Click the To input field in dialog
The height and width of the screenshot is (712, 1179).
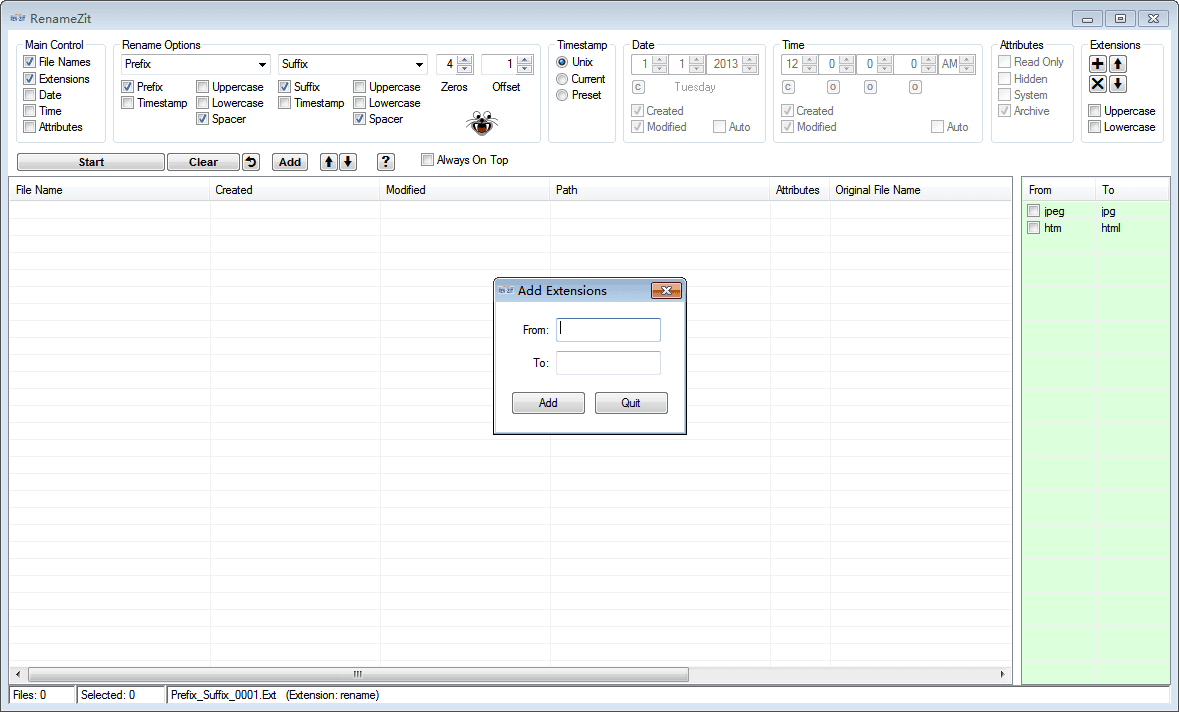[608, 363]
